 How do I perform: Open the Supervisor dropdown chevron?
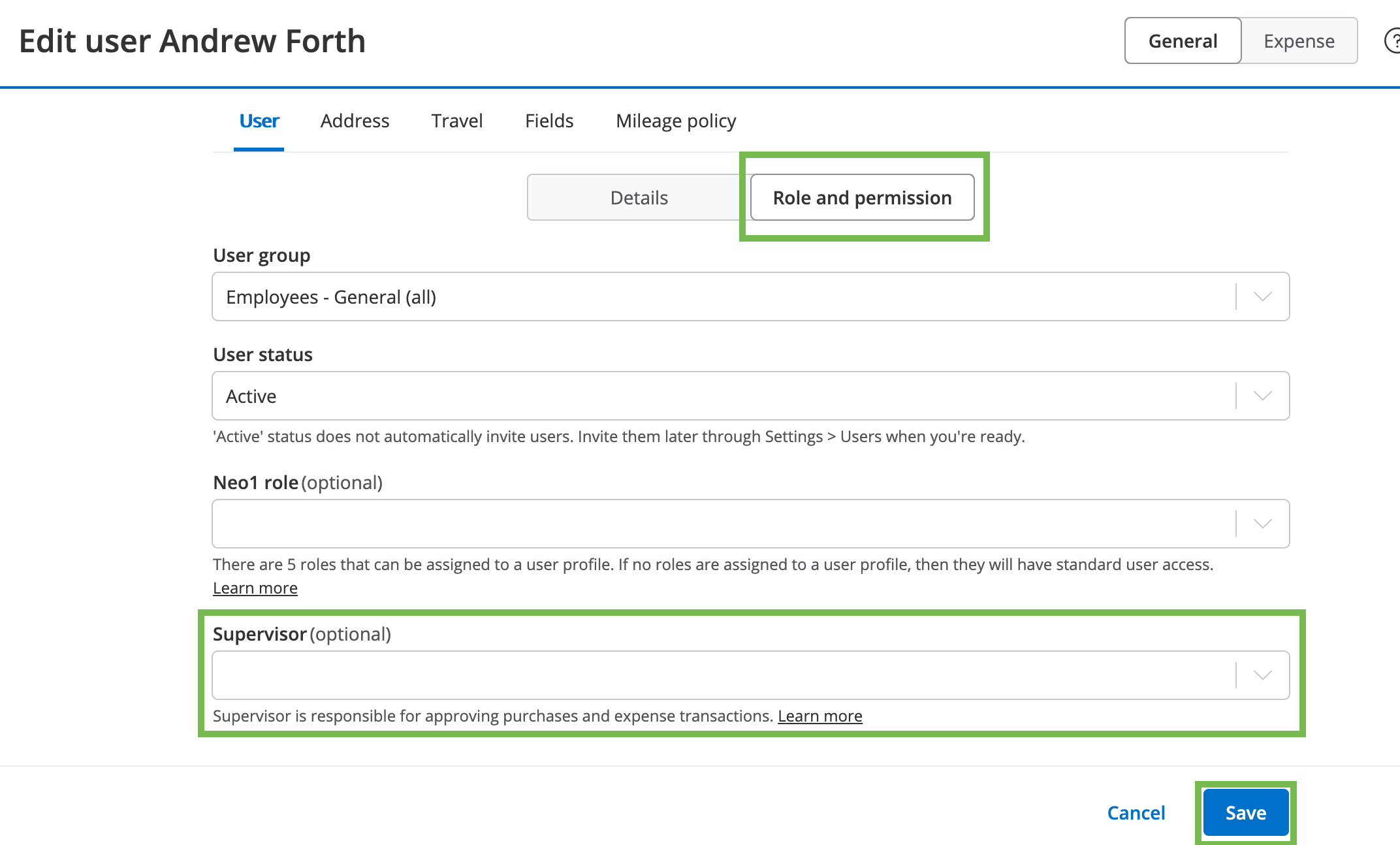click(1262, 675)
